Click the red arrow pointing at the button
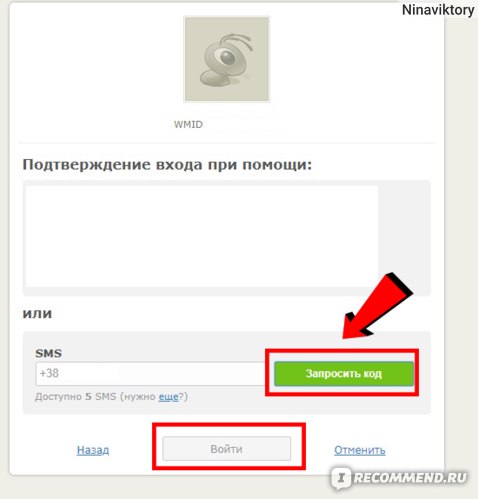Image resolution: width=478 pixels, height=499 pixels. (377, 305)
